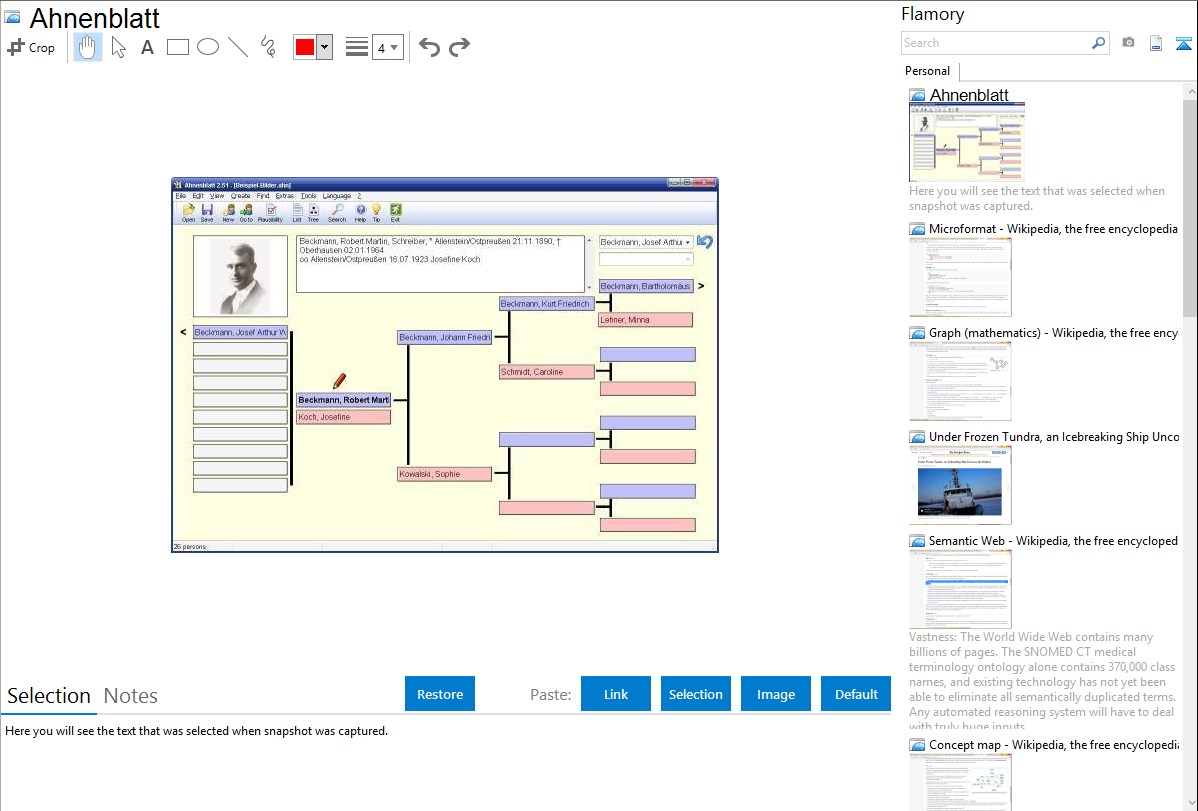Image resolution: width=1198 pixels, height=811 pixels.
Task: Choose the arrow pointer tool
Action: [x=118, y=47]
